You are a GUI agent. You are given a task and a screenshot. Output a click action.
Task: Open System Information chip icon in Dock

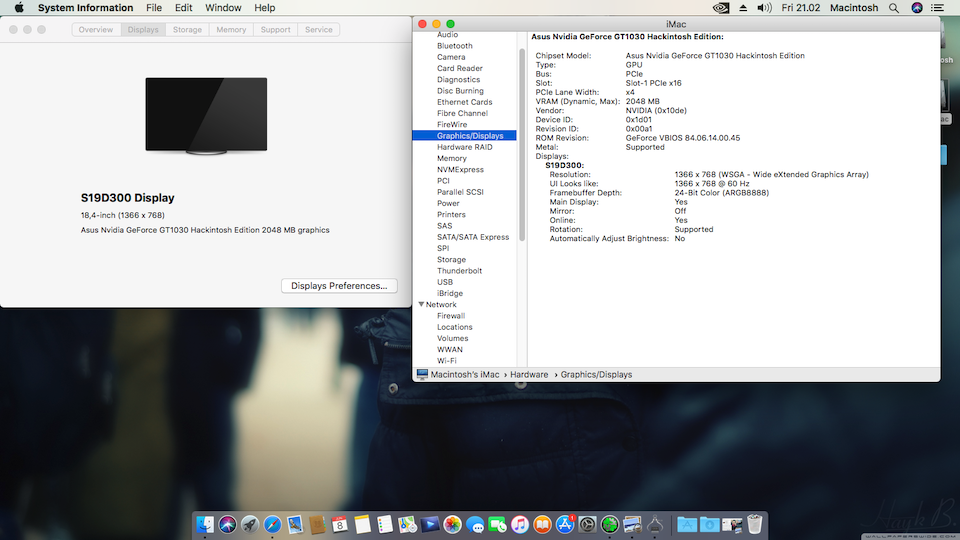point(655,525)
